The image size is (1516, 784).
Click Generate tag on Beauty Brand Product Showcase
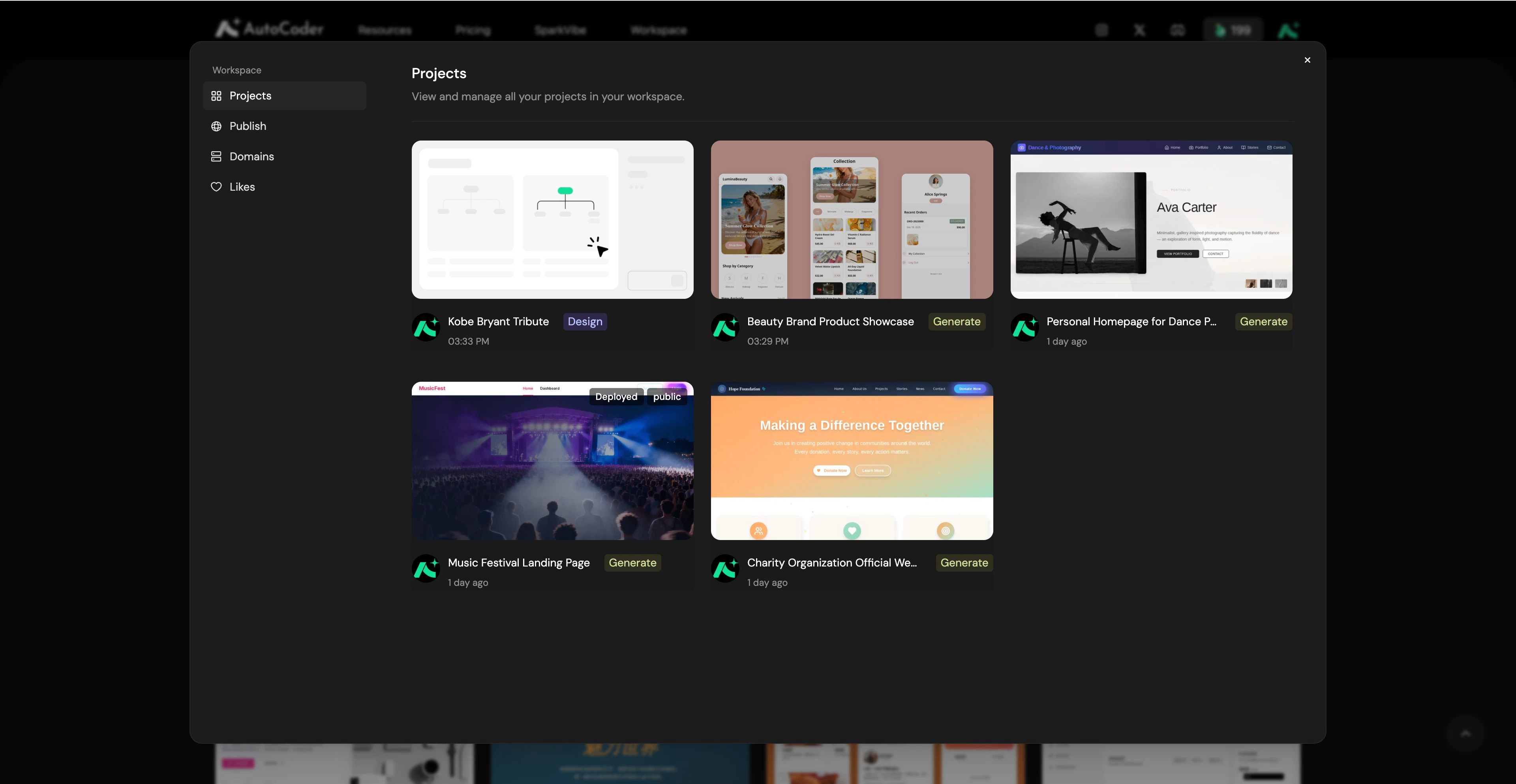(x=956, y=322)
